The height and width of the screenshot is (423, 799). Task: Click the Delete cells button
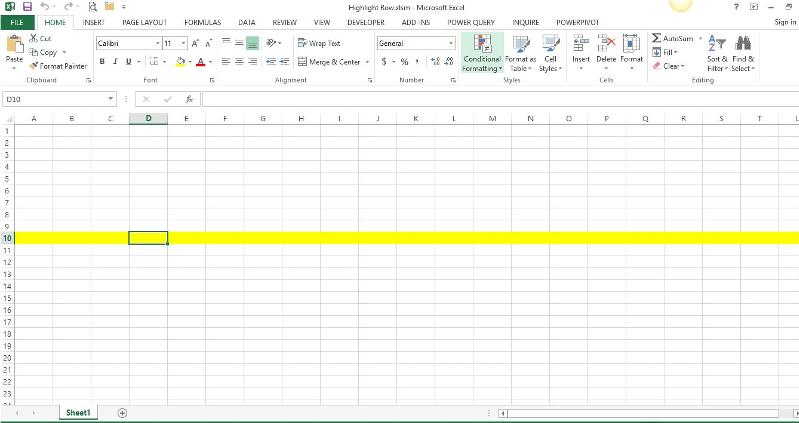pyautogui.click(x=606, y=53)
